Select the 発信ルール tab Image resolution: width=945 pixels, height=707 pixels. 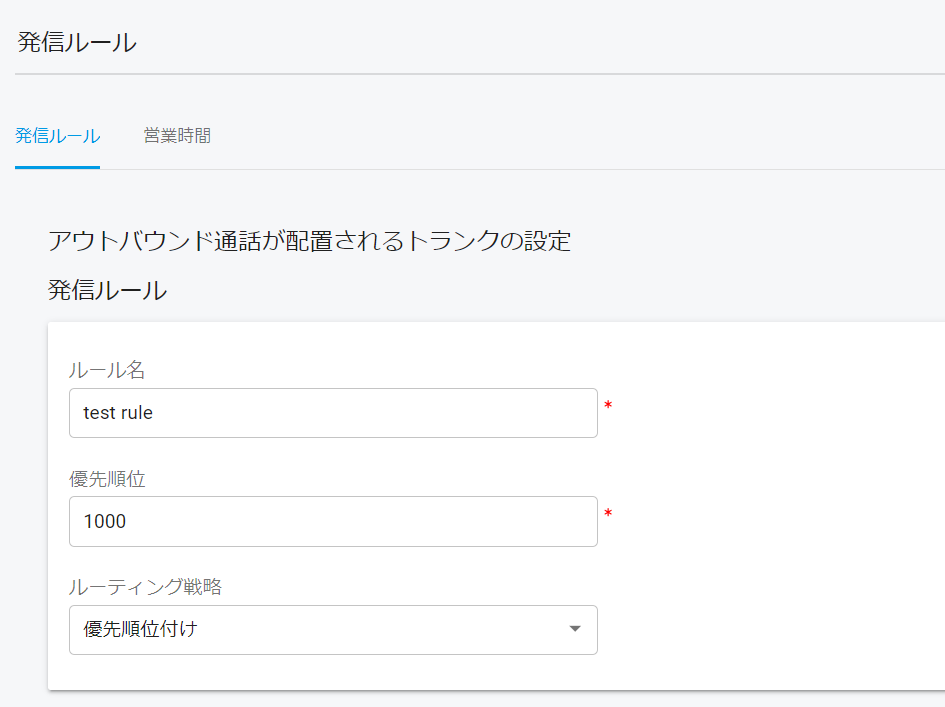[x=57, y=136]
